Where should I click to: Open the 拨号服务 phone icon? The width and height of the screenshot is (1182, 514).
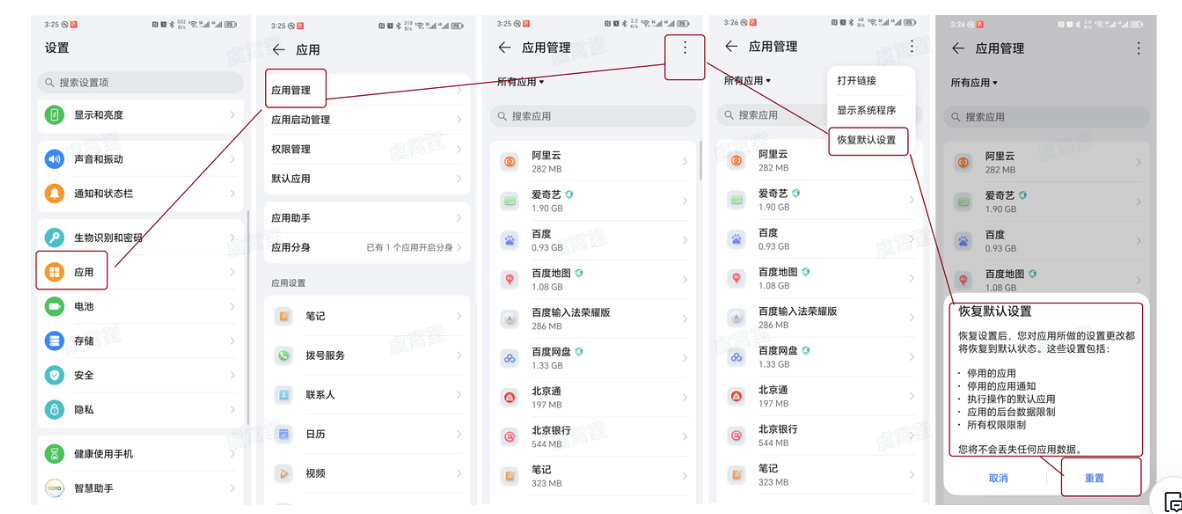285,355
